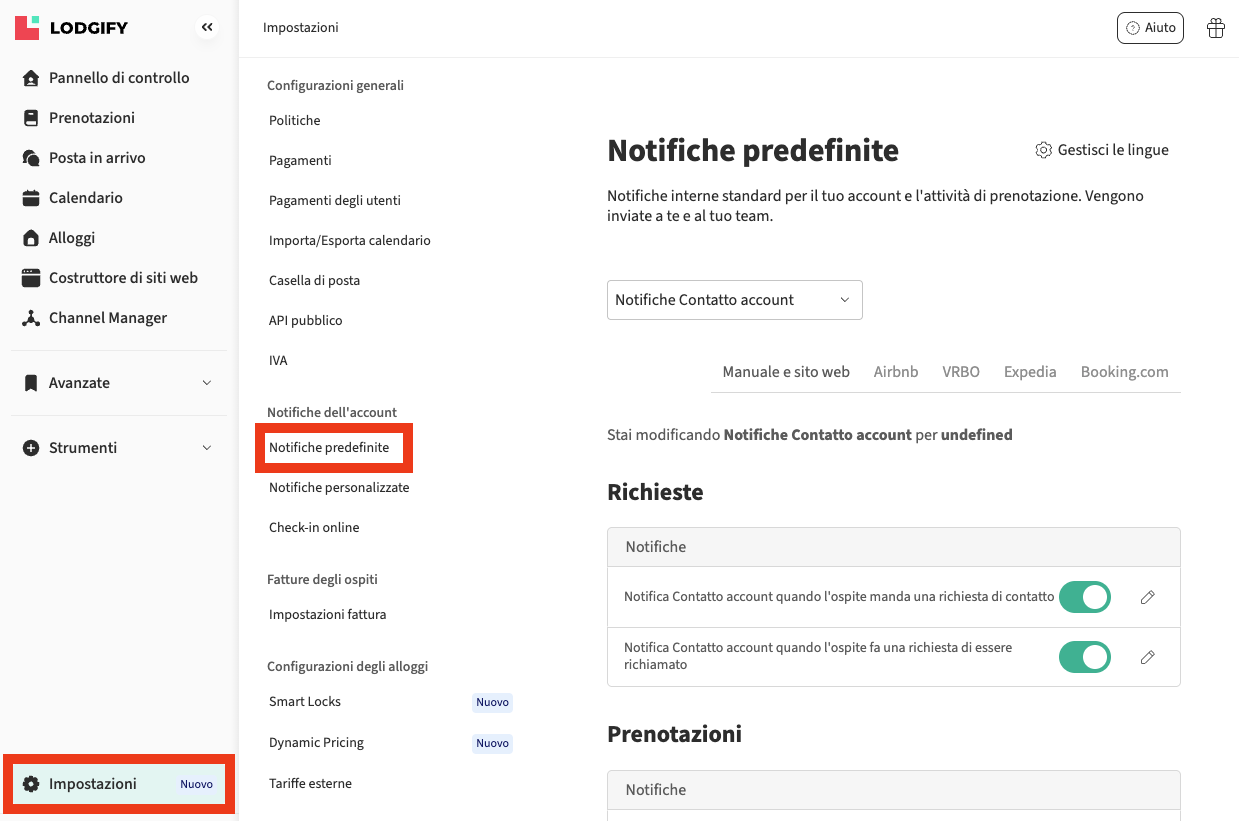Open the Notifiche Contatto account dropdown
Viewport: 1239px width, 821px height.
pos(734,300)
